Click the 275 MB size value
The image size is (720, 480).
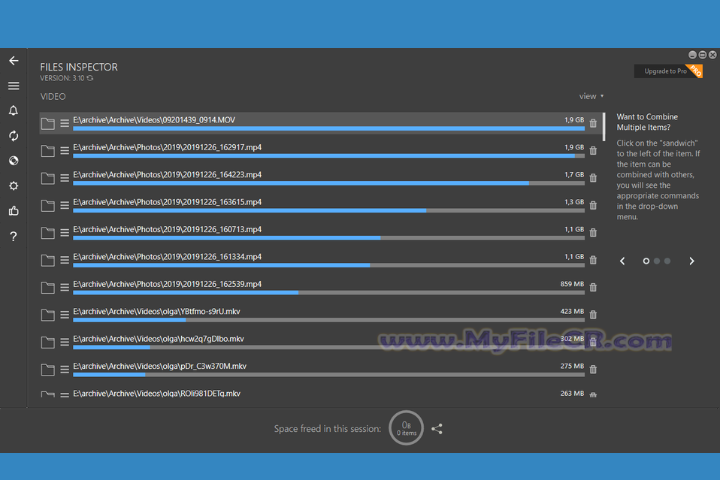pyautogui.click(x=572, y=366)
